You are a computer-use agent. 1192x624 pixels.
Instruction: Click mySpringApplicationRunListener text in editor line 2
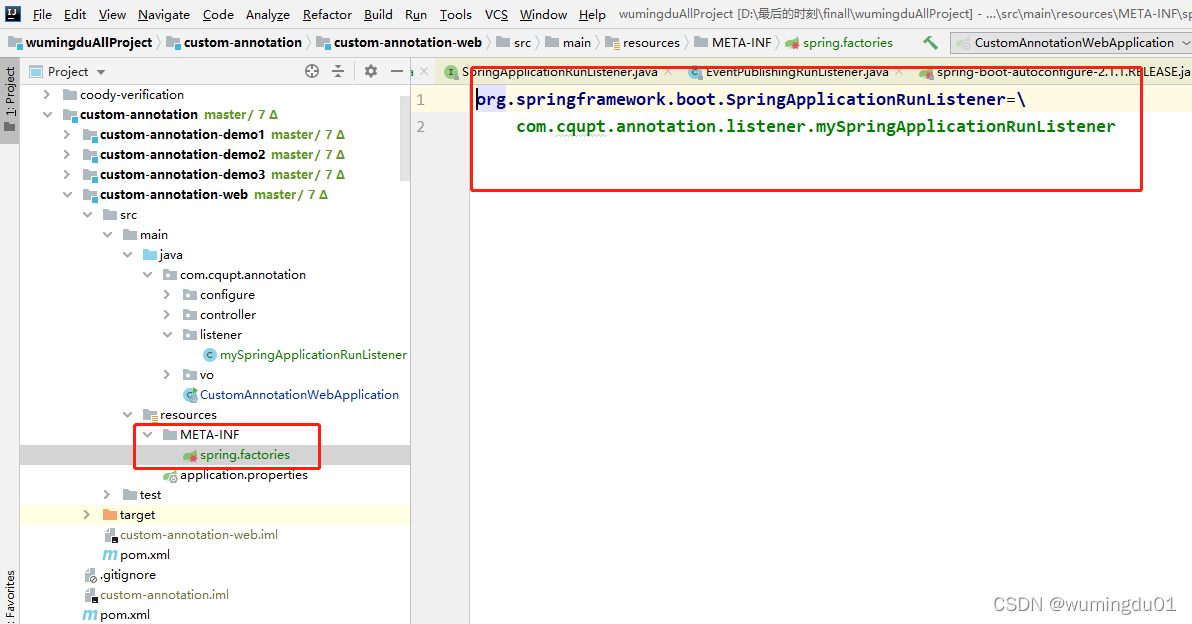tap(965, 126)
